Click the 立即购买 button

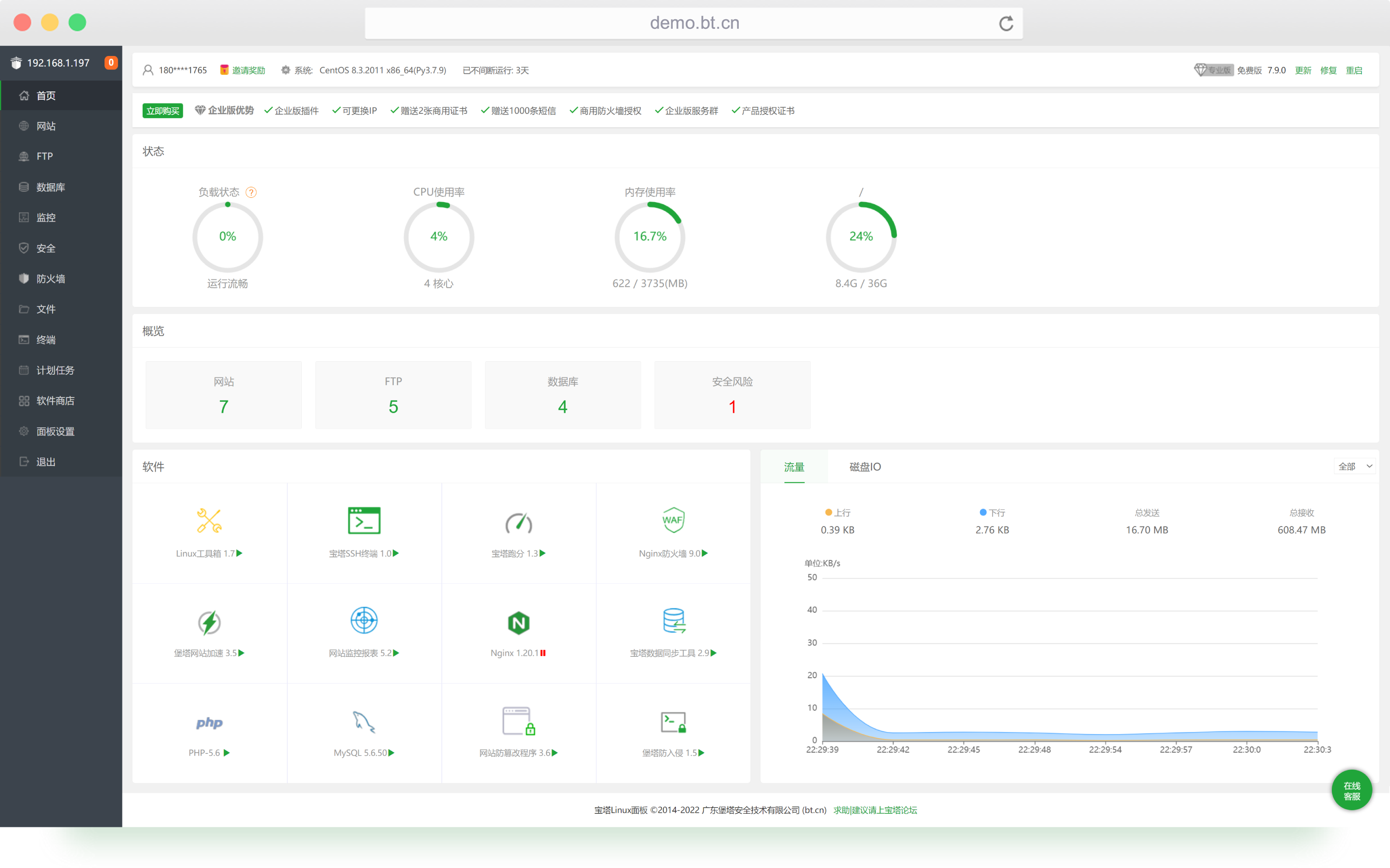162,111
